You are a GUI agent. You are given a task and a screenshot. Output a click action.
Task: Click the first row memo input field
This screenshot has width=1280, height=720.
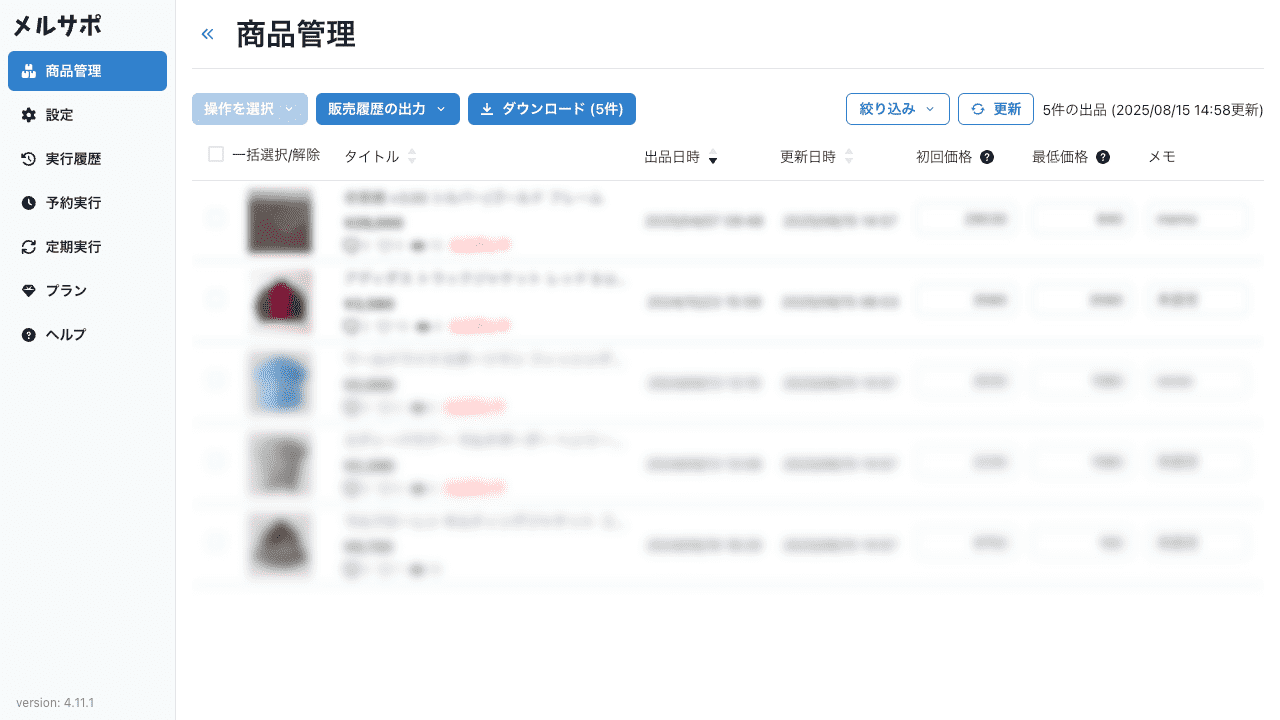point(1197,219)
